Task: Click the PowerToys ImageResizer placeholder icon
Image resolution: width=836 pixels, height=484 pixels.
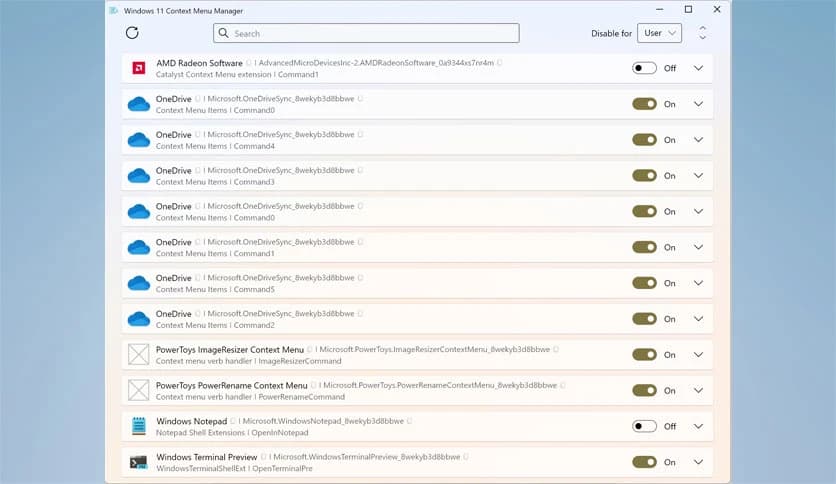Action: click(x=139, y=354)
